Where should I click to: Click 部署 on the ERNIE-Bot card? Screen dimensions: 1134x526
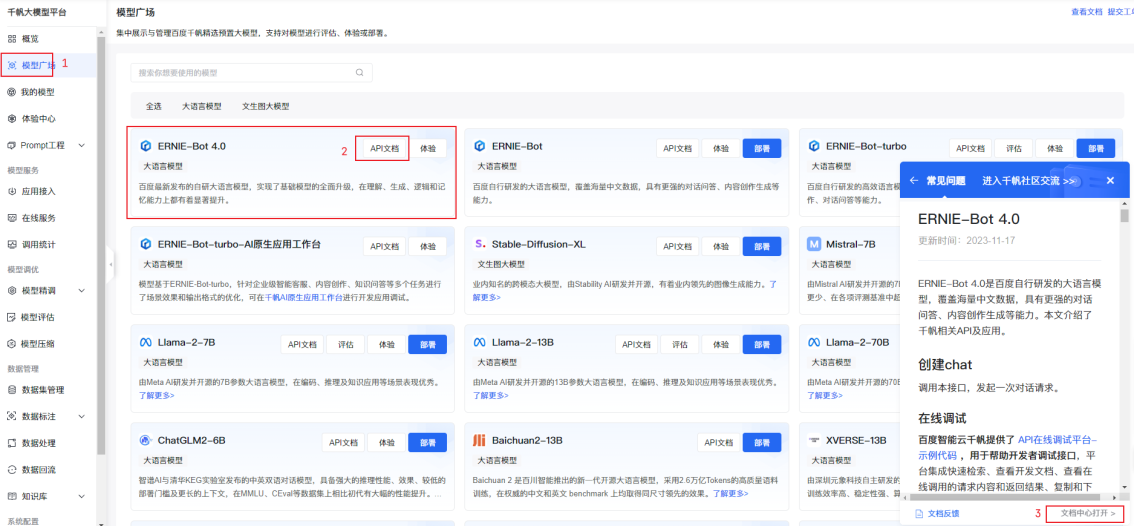(x=762, y=148)
